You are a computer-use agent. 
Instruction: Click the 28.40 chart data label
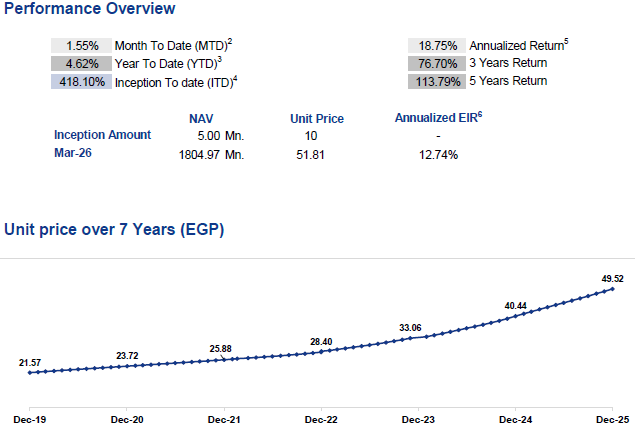[x=321, y=342]
